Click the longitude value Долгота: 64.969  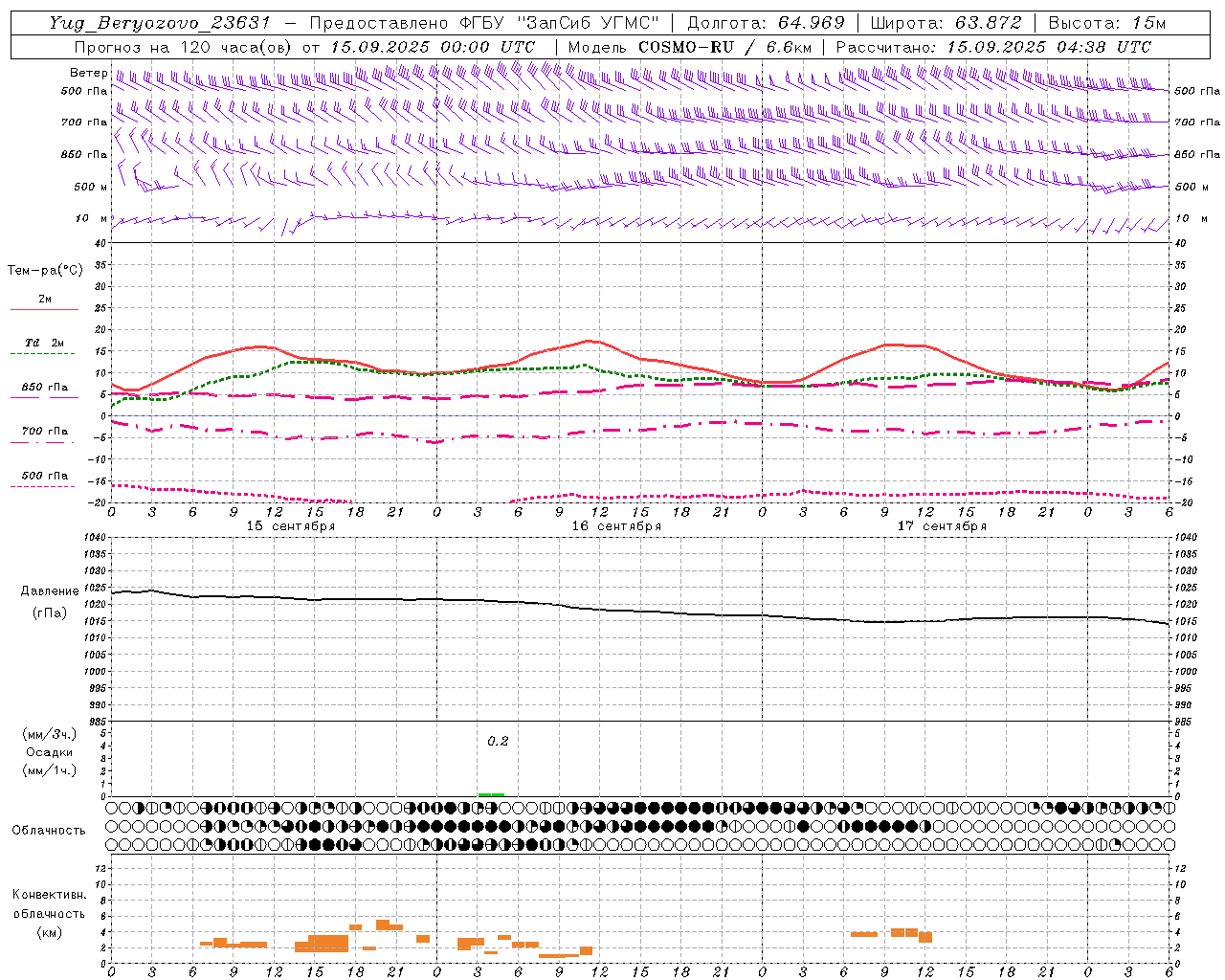[766, 23]
